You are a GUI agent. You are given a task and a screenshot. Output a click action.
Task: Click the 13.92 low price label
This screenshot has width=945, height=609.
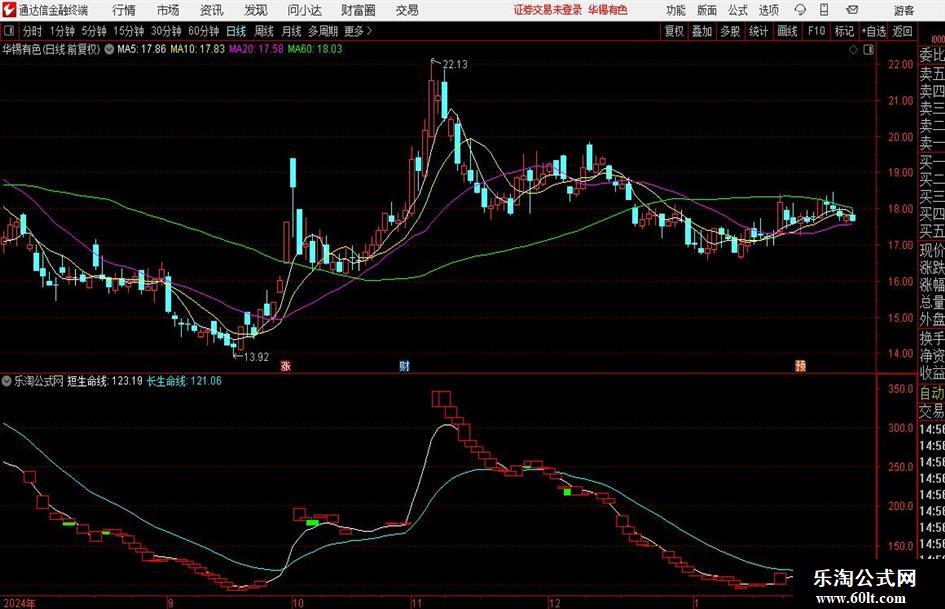click(256, 357)
